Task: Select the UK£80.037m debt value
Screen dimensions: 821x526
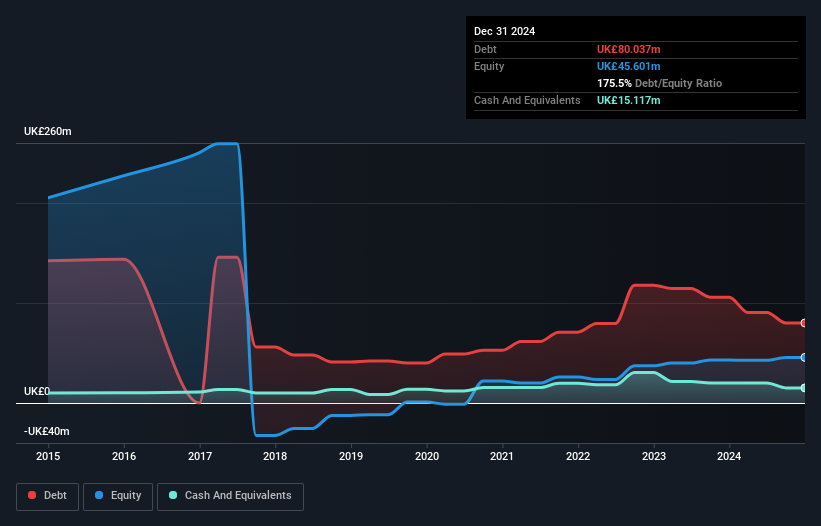Action: 628,49
